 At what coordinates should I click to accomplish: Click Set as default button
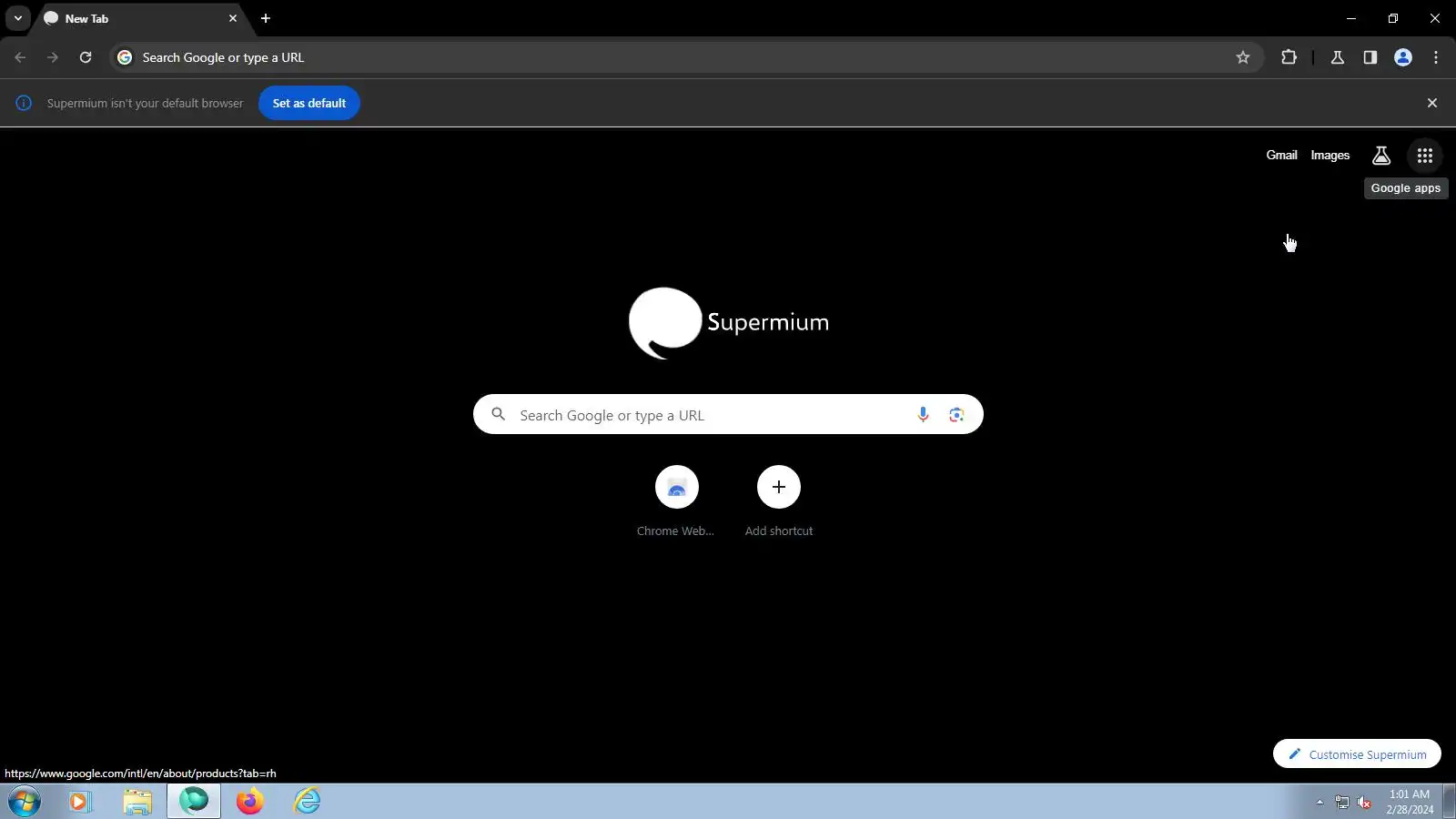[x=309, y=103]
